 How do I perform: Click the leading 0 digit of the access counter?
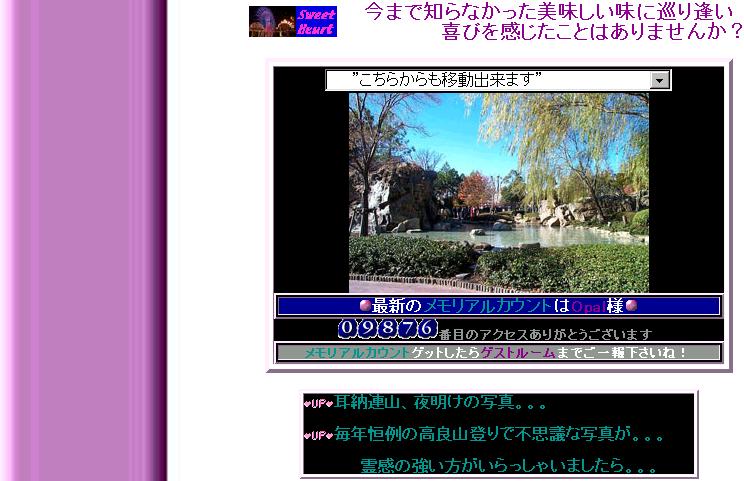click(x=347, y=328)
